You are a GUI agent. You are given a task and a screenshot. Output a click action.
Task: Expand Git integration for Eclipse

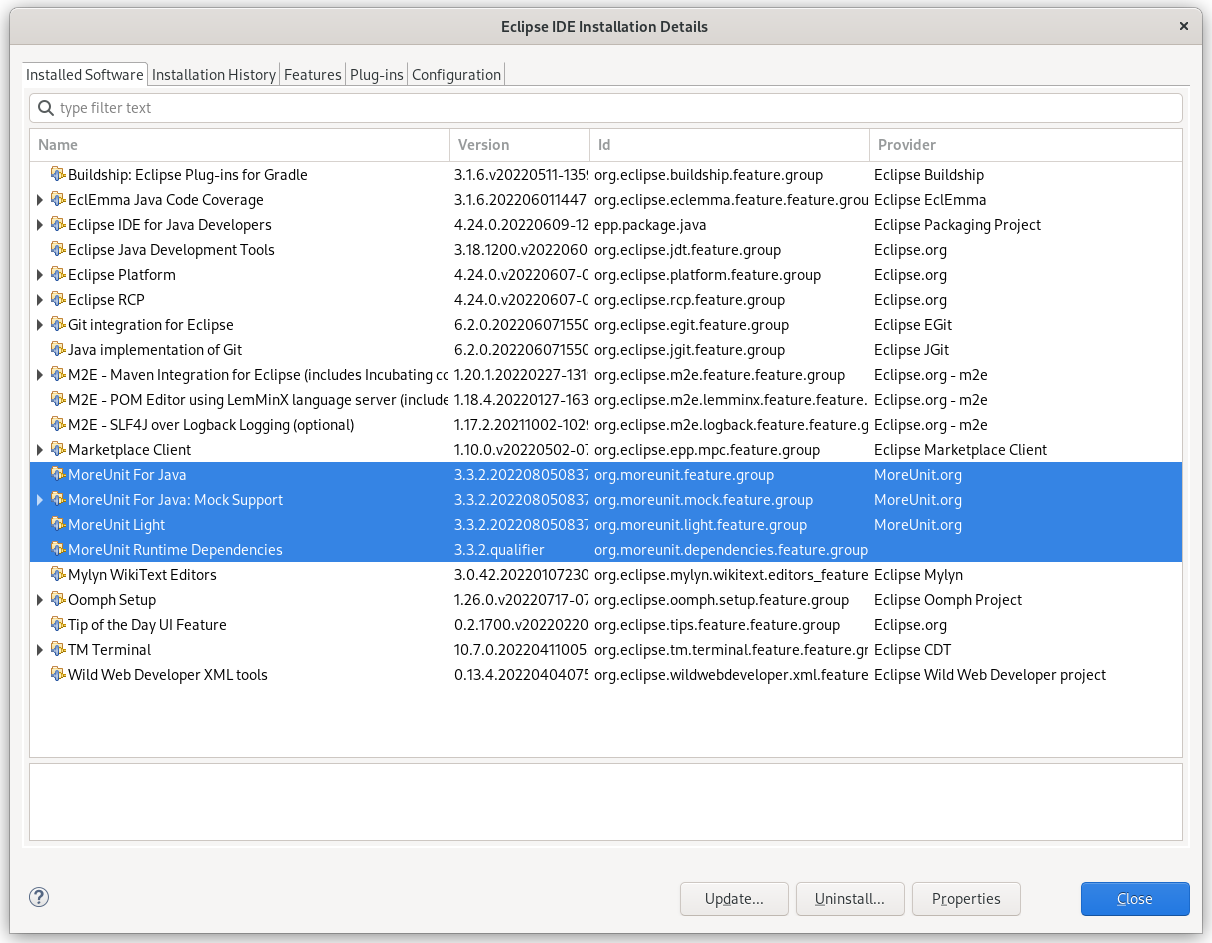[40, 324]
